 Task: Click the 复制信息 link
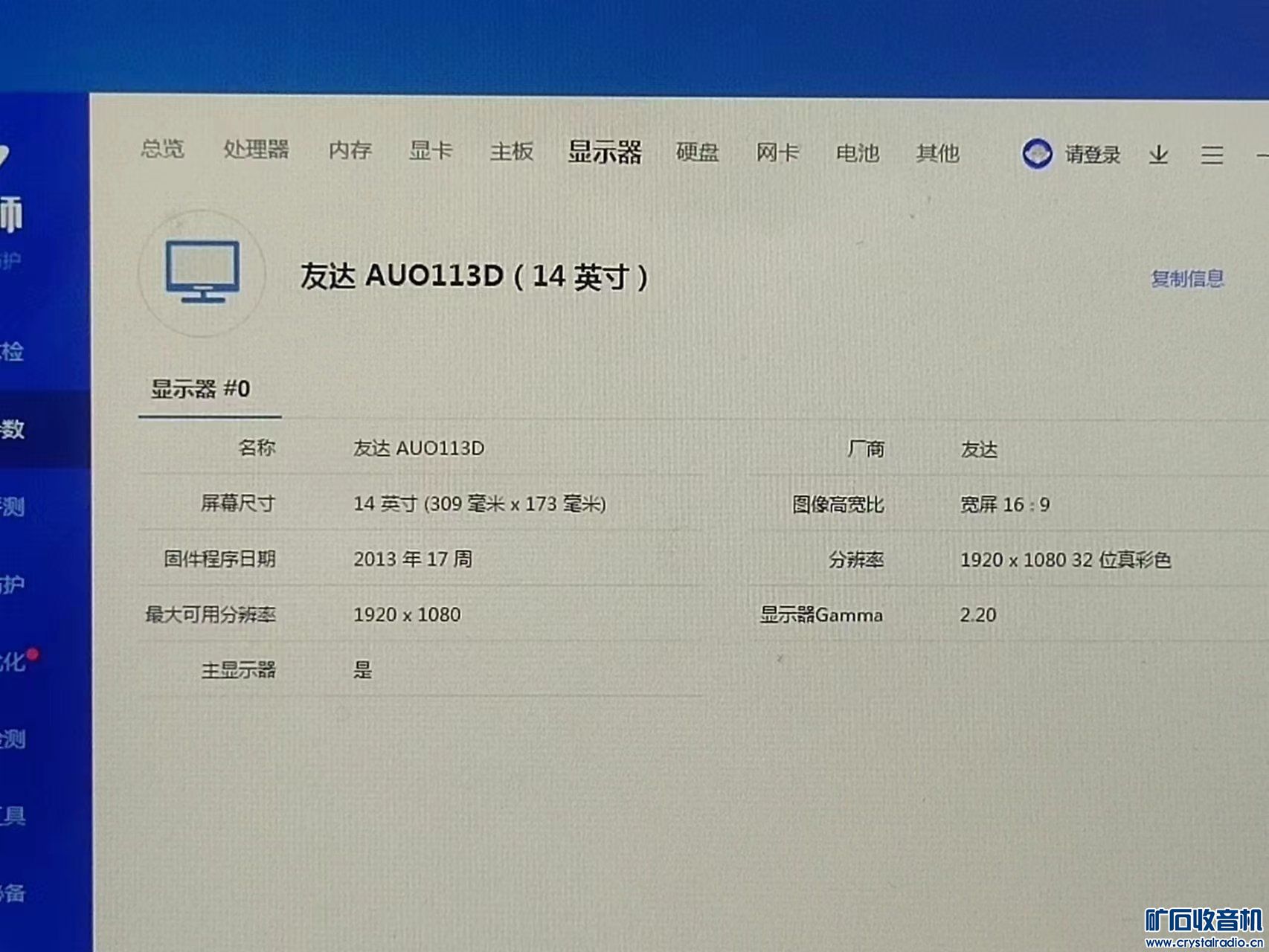1187,279
